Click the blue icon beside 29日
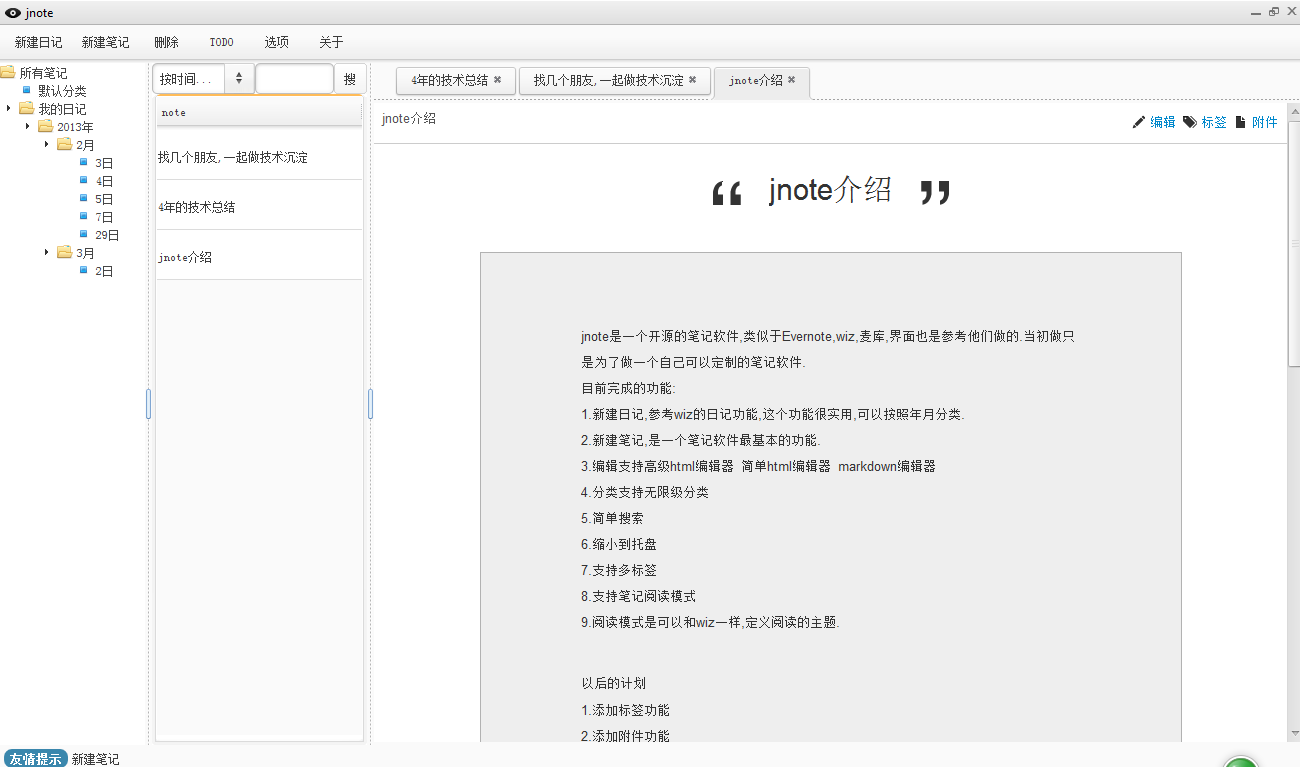Image resolution: width=1300 pixels, height=767 pixels. [x=84, y=233]
